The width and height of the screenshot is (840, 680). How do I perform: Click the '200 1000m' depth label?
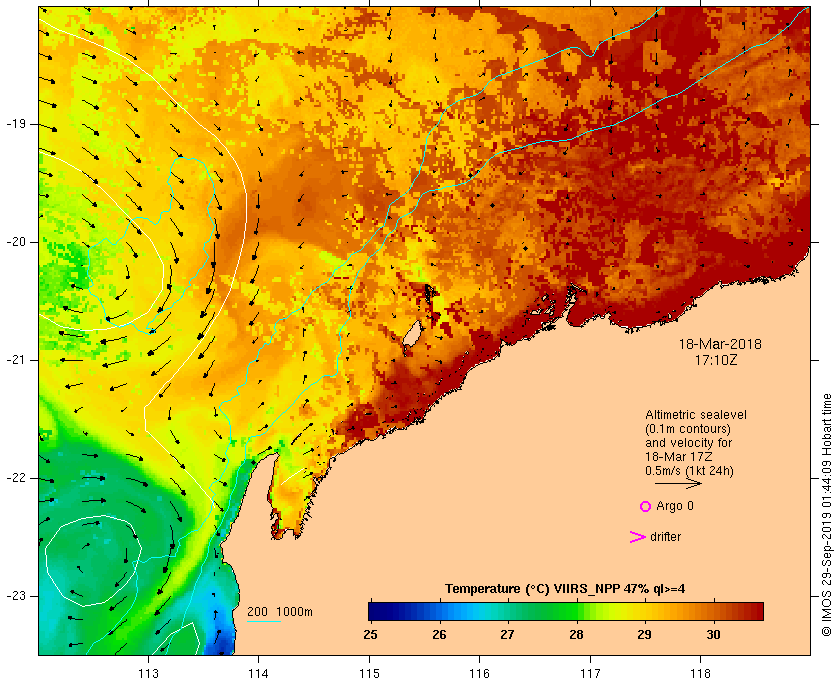click(x=280, y=612)
